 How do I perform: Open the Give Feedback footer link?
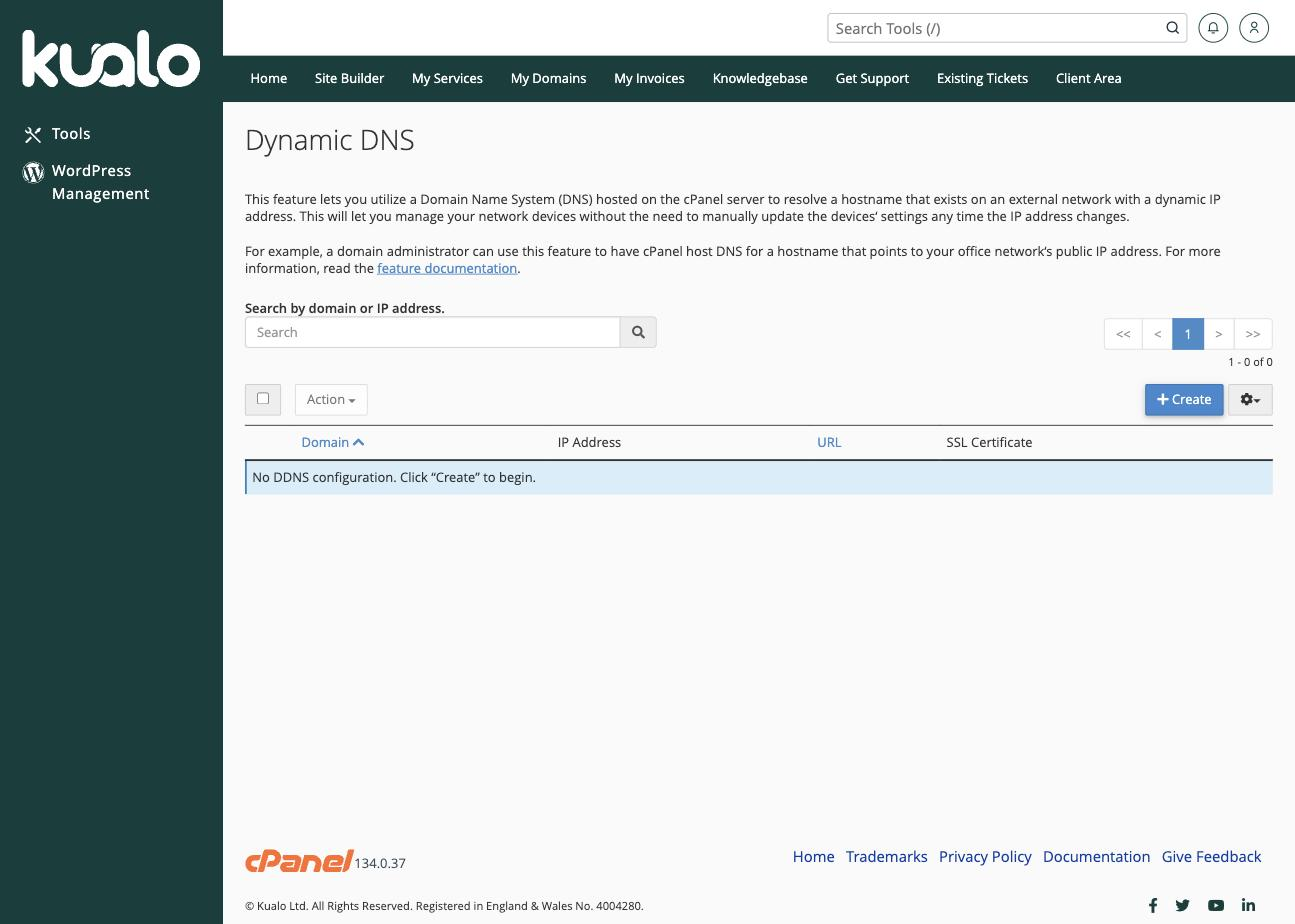1211,857
